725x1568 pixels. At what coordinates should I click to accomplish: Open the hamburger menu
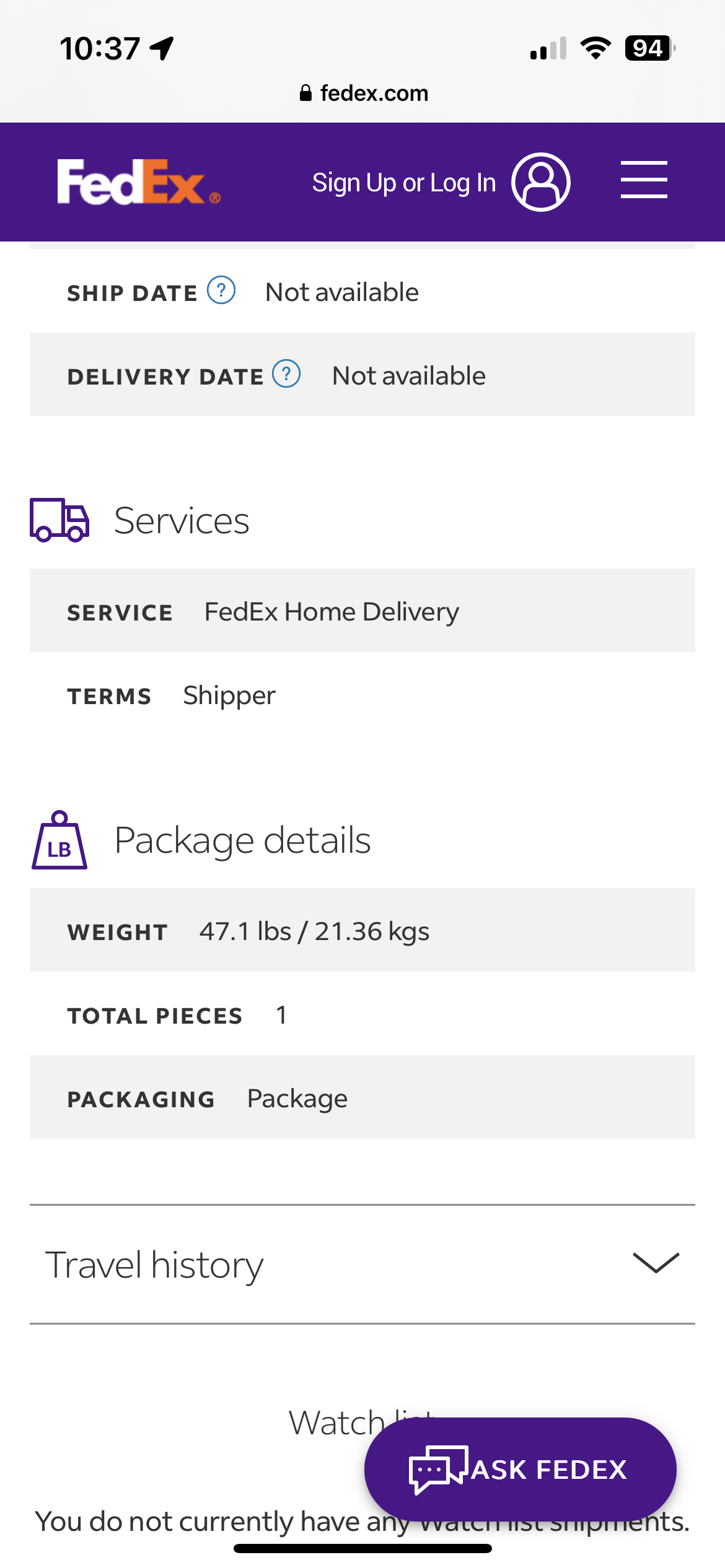(x=644, y=180)
